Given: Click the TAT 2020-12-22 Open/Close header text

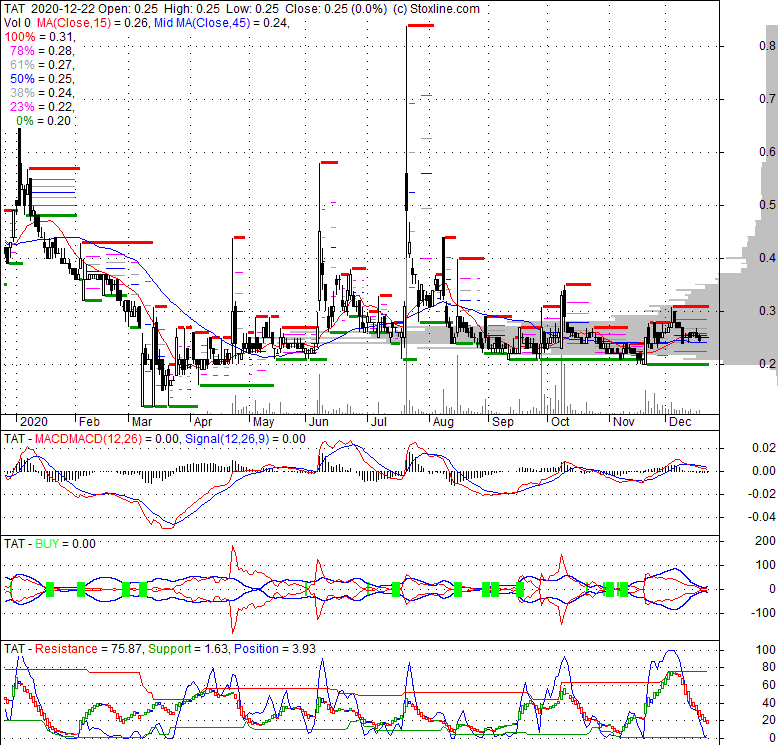Looking at the screenshot, I should coord(195,9).
